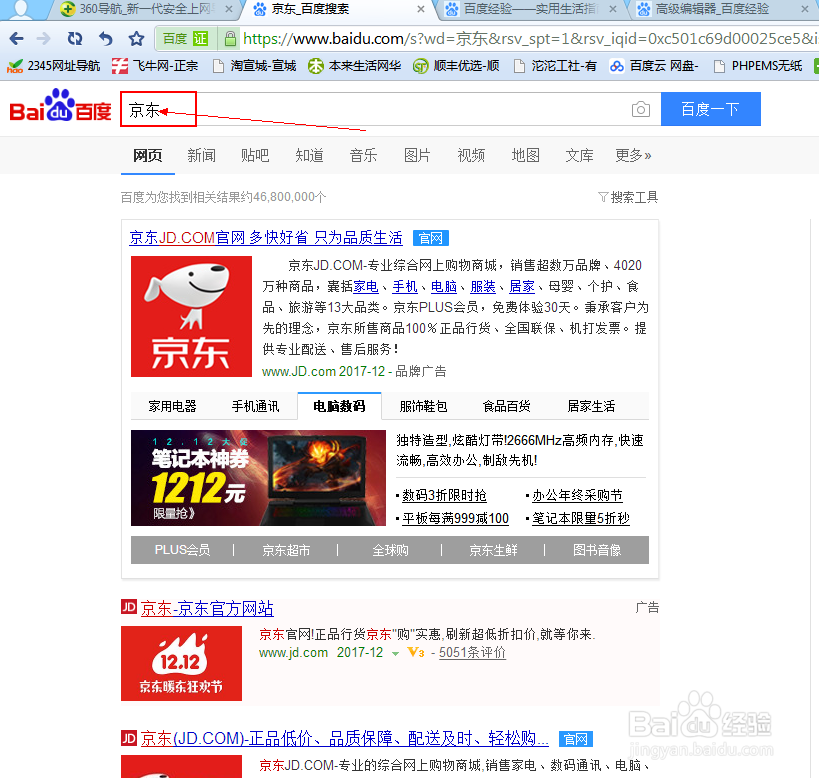Select 电脑数码 category tab
819x778 pixels.
click(x=340, y=406)
